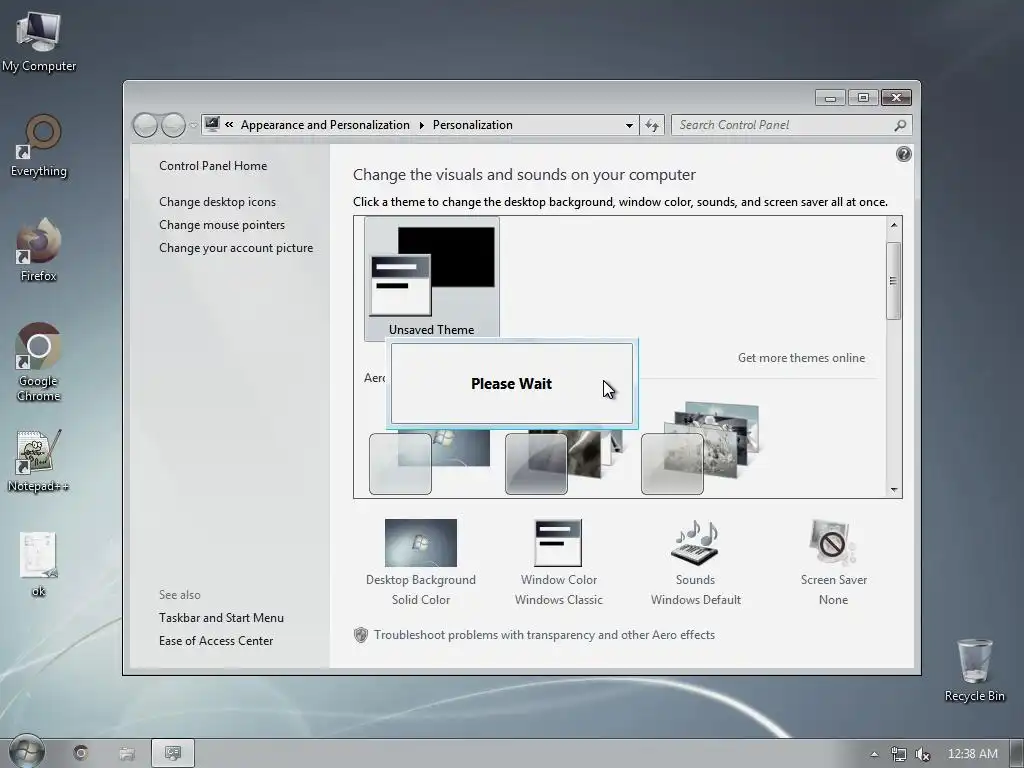Click the muted volume tray icon
Viewport: 1024px width, 768px height.
[x=922, y=754]
